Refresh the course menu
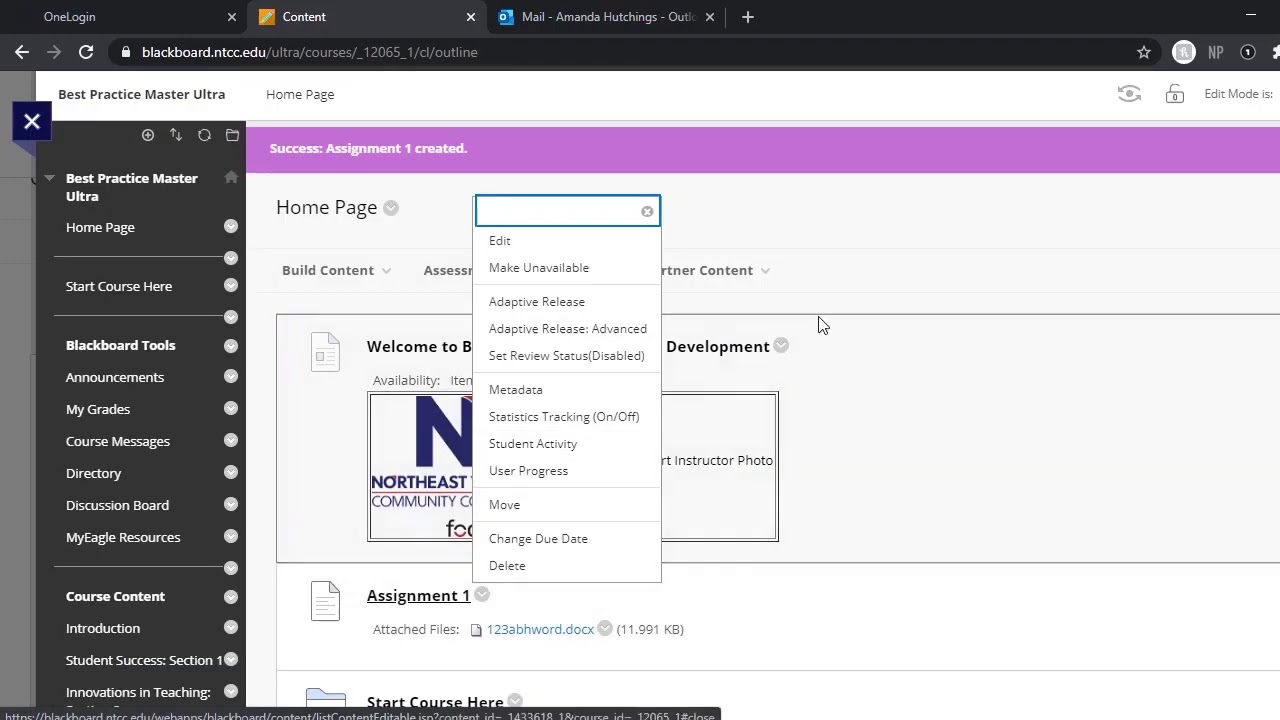The height and width of the screenshot is (720, 1280). (x=204, y=135)
